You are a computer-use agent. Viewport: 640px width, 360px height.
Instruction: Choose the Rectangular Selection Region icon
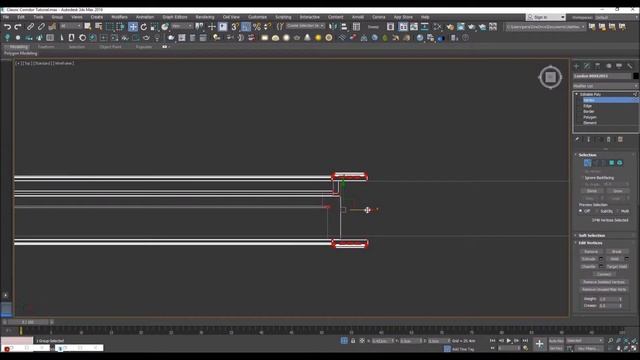(109, 27)
